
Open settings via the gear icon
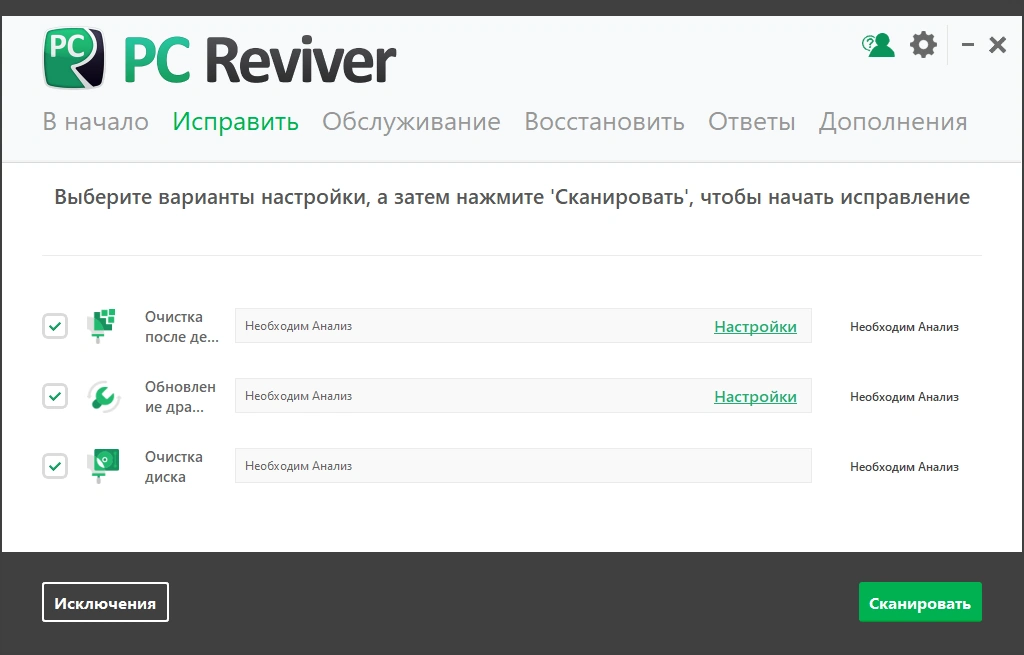[923, 45]
